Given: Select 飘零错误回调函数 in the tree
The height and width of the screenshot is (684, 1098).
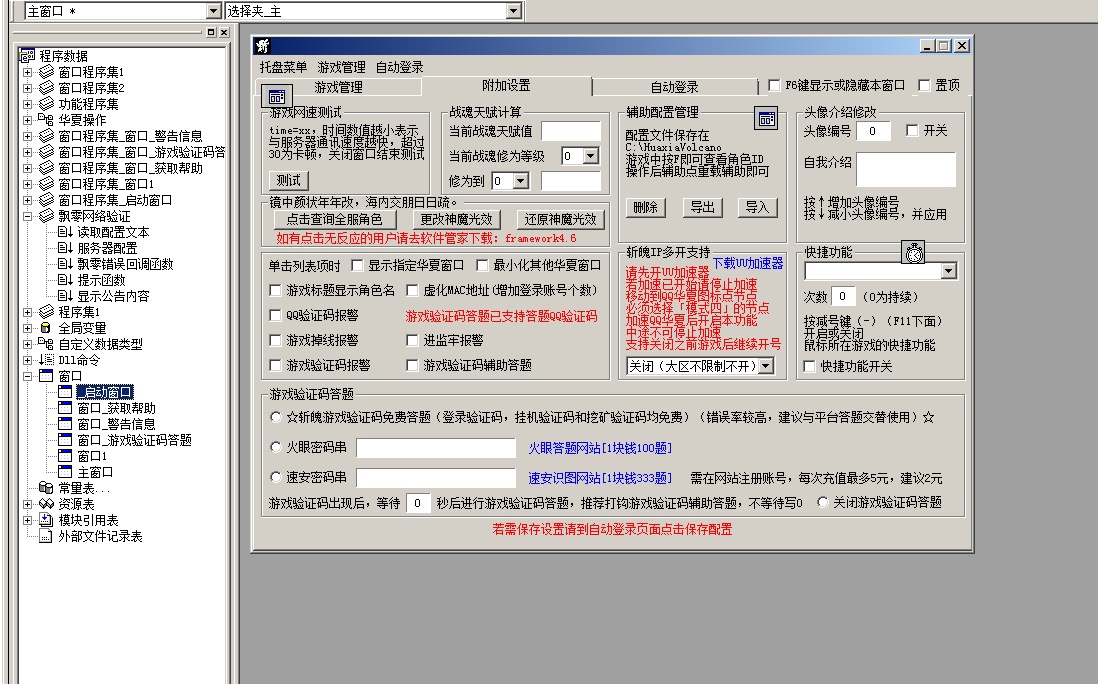Looking at the screenshot, I should click(125, 264).
